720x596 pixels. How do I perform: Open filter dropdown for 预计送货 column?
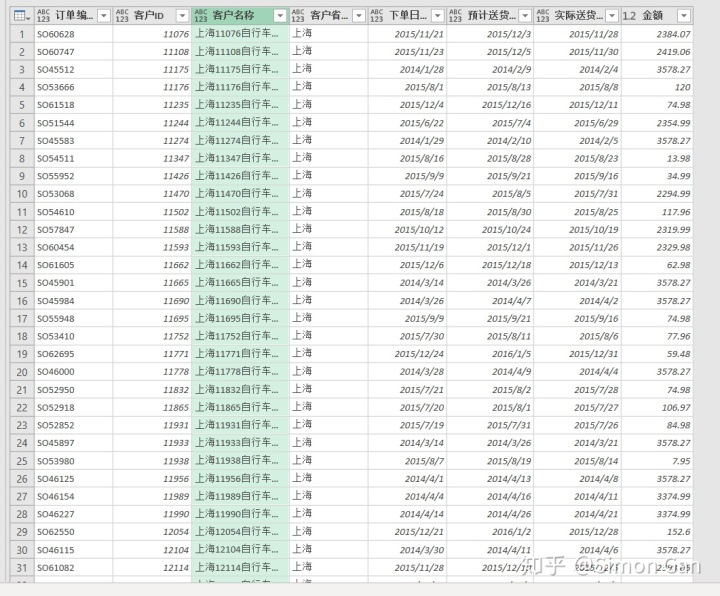tap(525, 16)
